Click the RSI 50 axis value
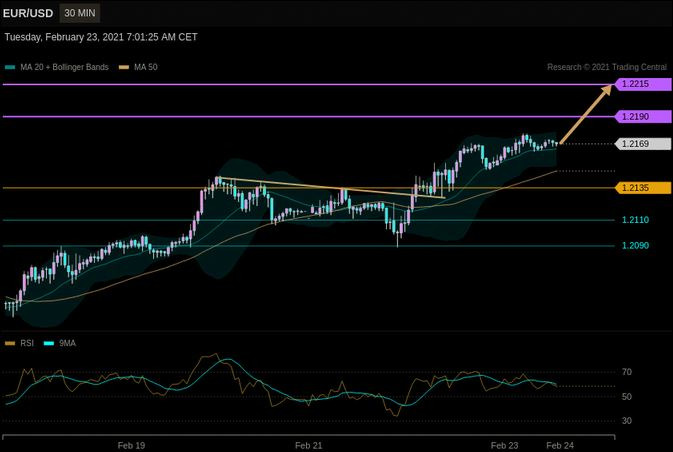Screen dimensions: 673x452 [627, 397]
